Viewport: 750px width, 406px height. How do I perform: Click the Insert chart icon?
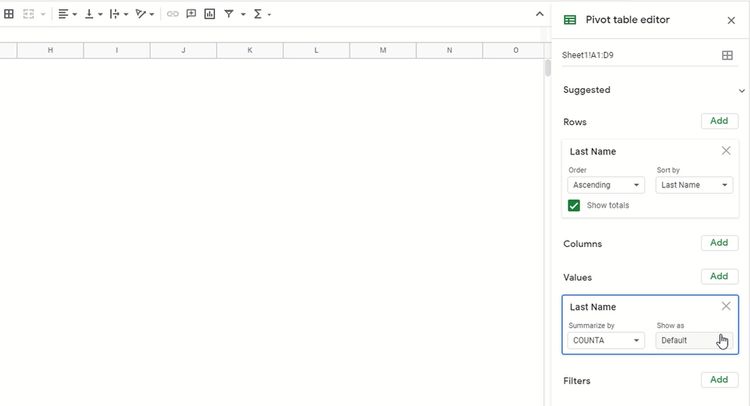[210, 14]
